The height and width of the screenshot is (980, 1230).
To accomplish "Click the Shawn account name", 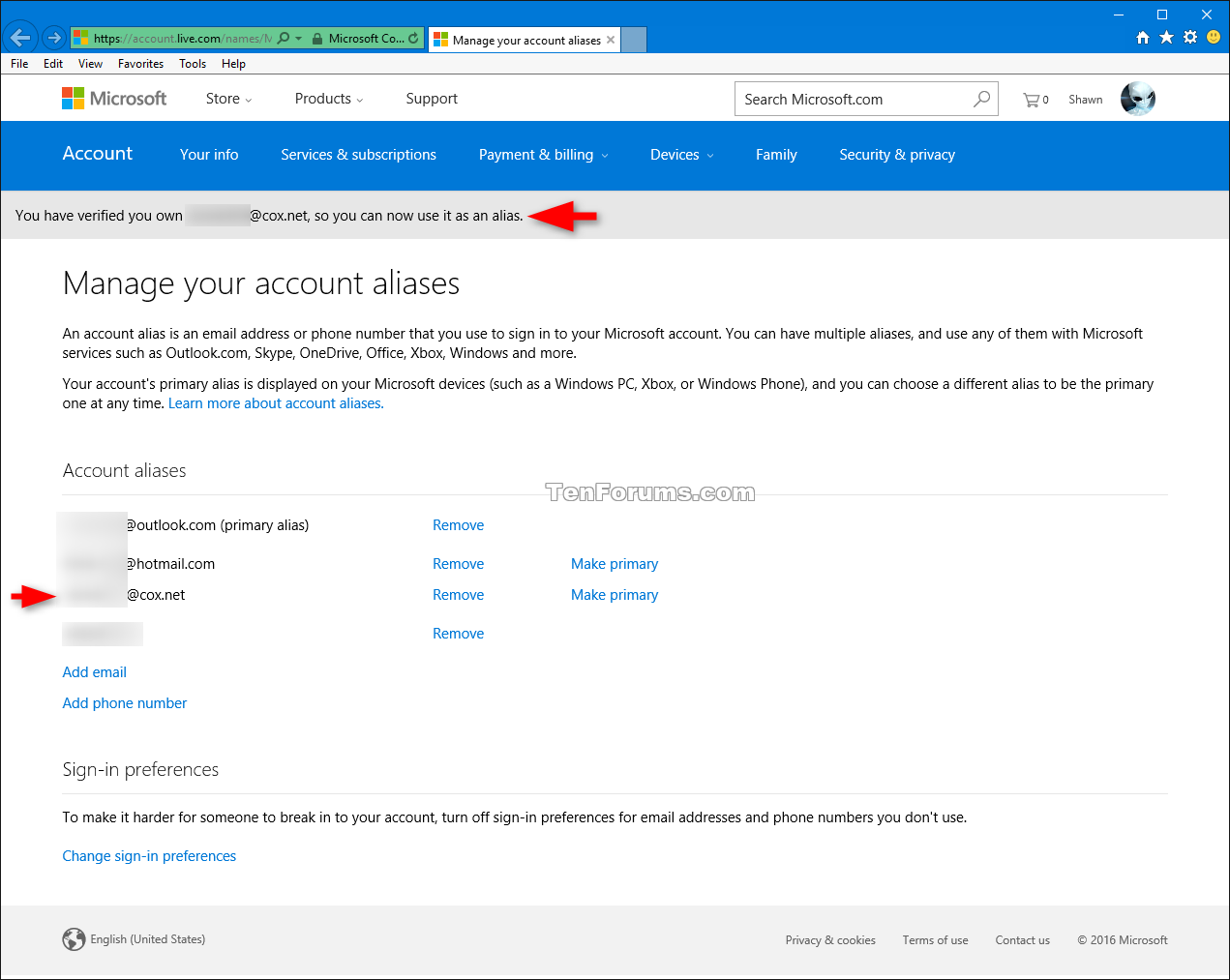I will 1086,100.
